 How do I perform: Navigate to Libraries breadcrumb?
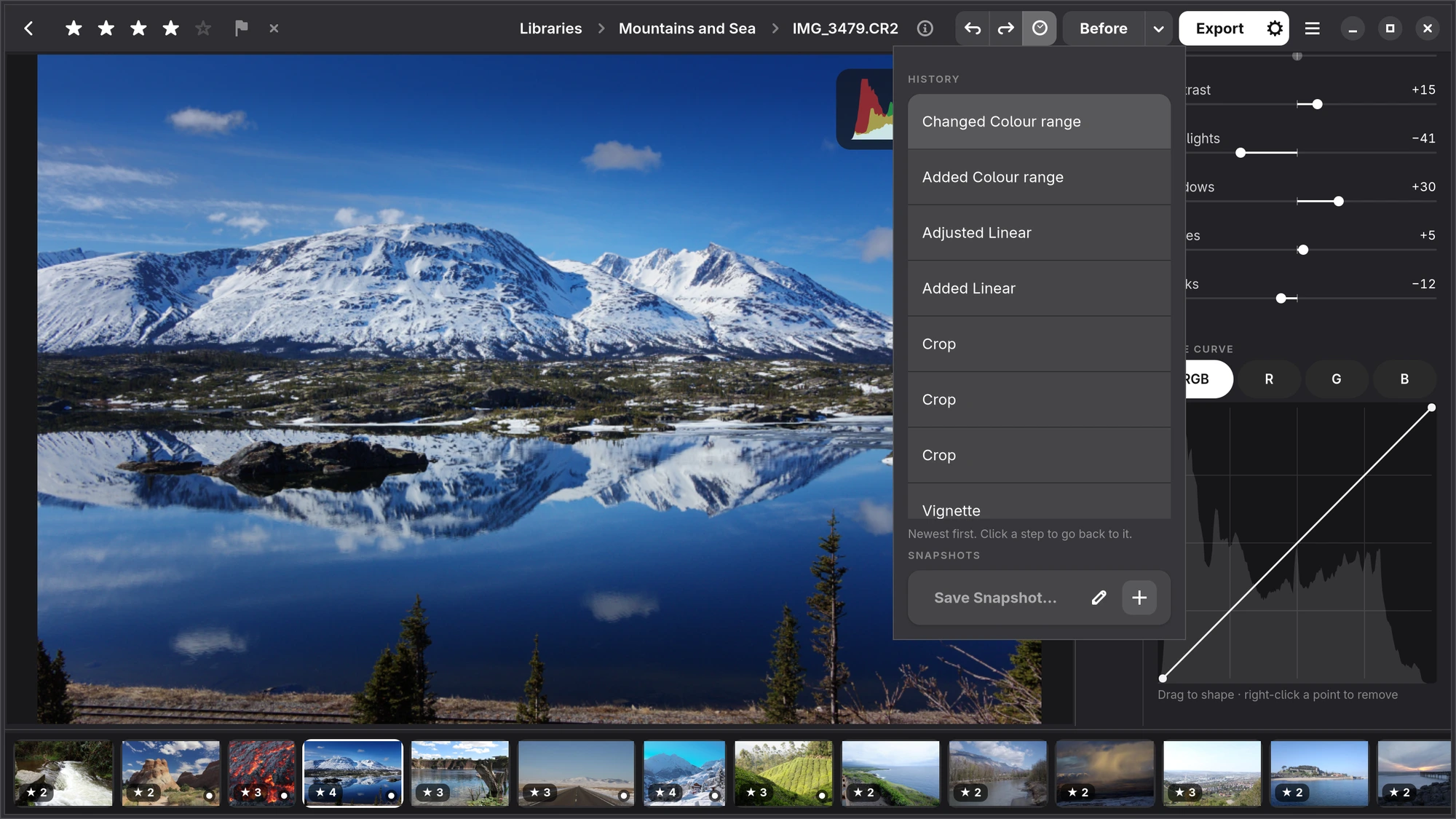point(550,28)
